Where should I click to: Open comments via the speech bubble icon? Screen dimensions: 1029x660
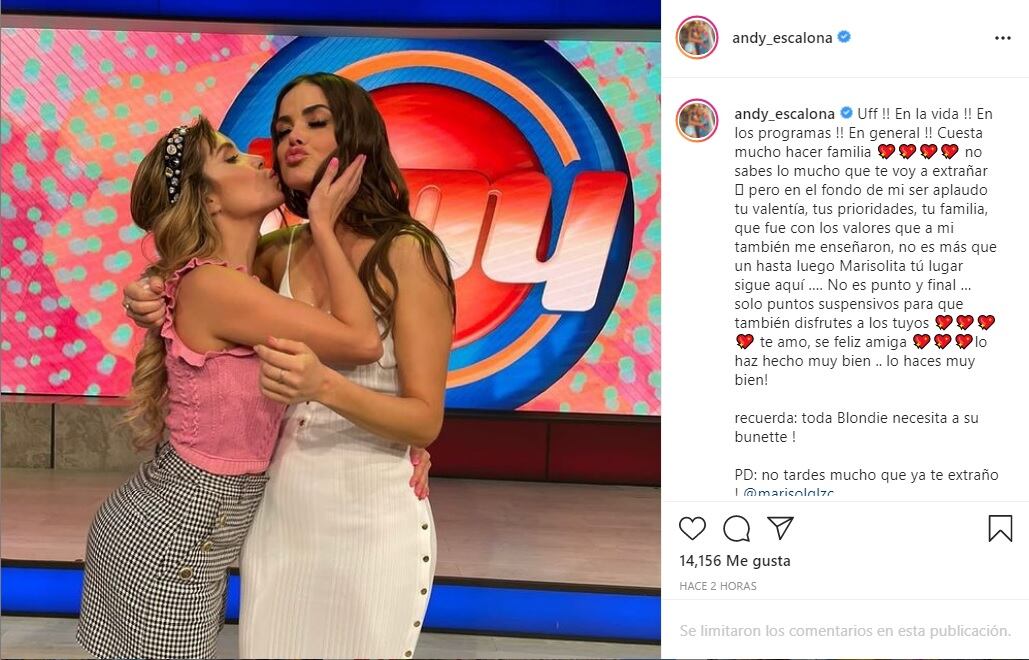[736, 528]
